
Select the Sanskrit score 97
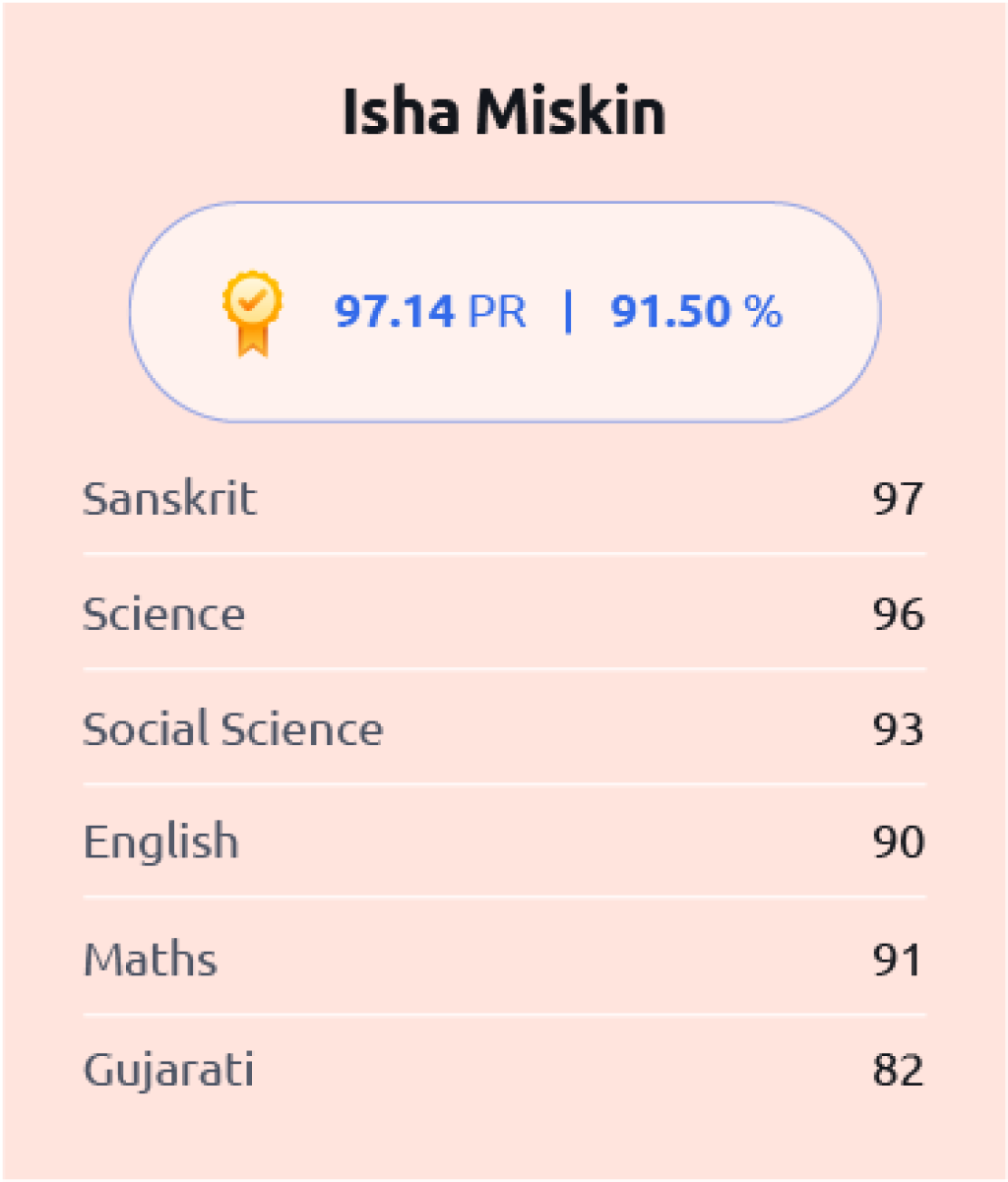898,499
